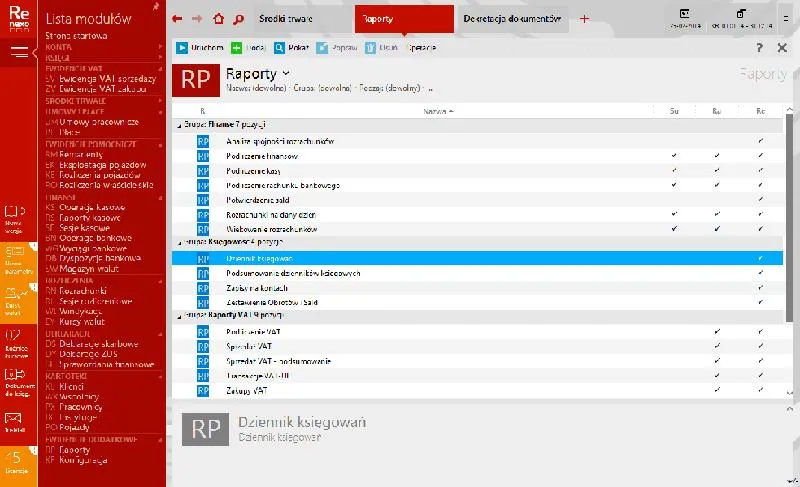Click the vertical scrollbar of reports list
Screen dimensions: 800x487
(789, 219)
